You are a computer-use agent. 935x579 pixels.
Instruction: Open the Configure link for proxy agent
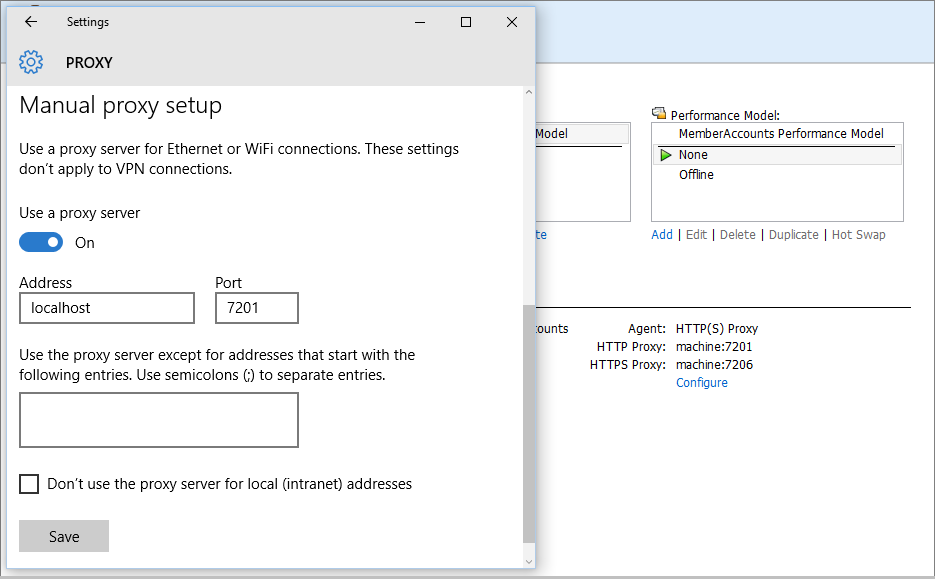702,383
